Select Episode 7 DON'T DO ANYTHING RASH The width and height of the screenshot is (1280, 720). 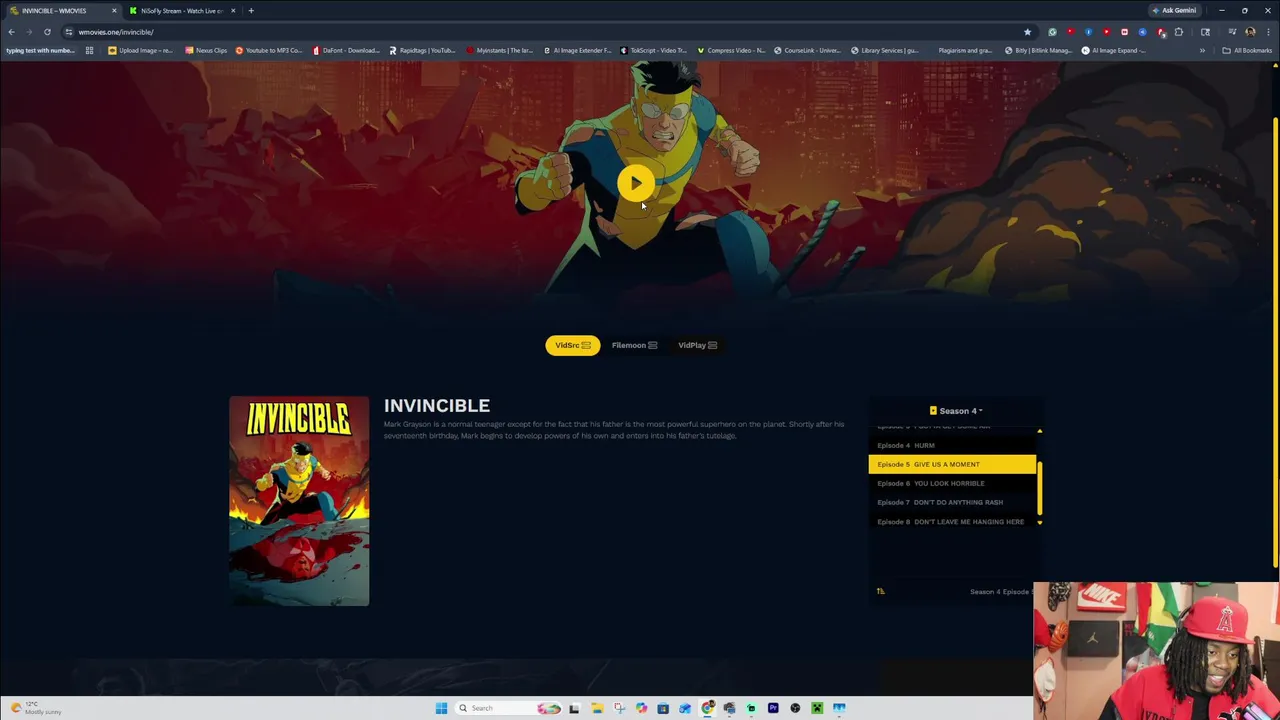pyautogui.click(x=952, y=502)
